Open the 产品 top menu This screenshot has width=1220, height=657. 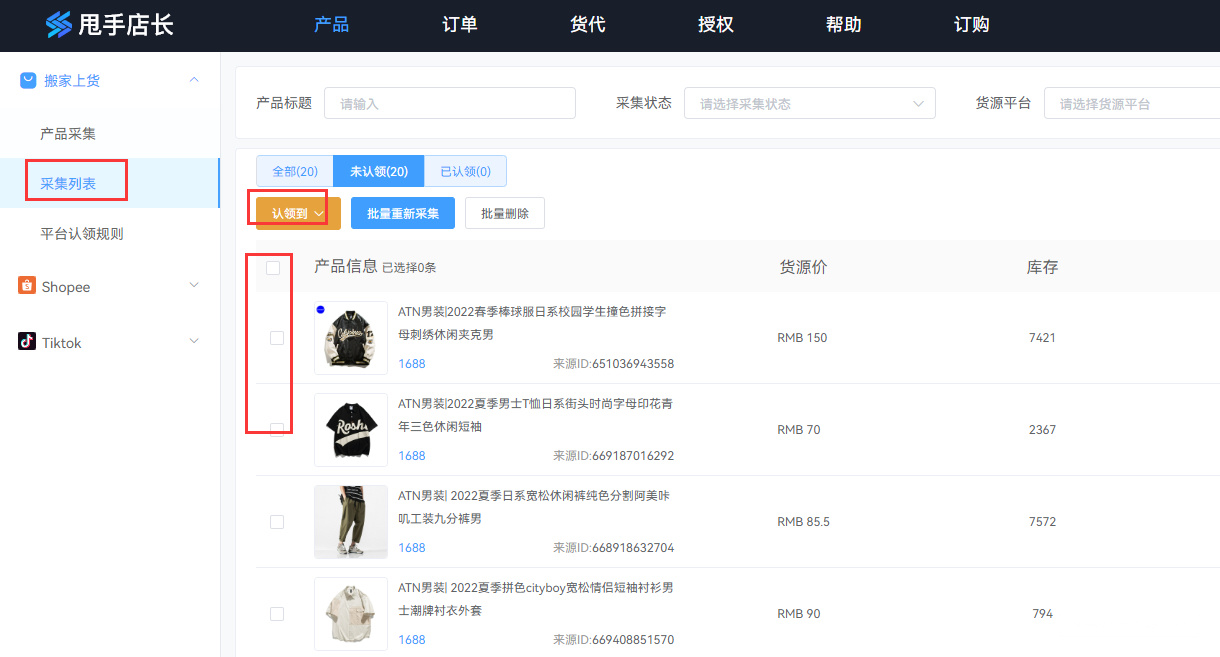[332, 25]
